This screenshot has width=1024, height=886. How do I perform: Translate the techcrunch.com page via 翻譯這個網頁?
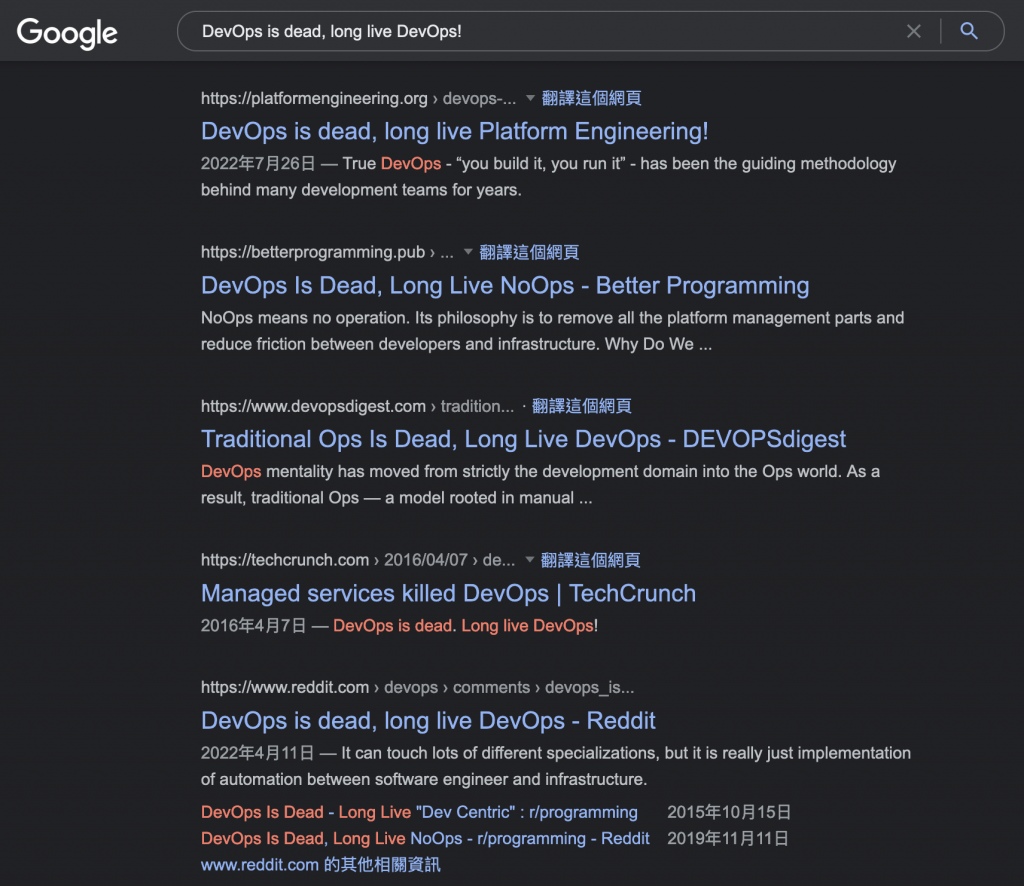click(x=590, y=560)
